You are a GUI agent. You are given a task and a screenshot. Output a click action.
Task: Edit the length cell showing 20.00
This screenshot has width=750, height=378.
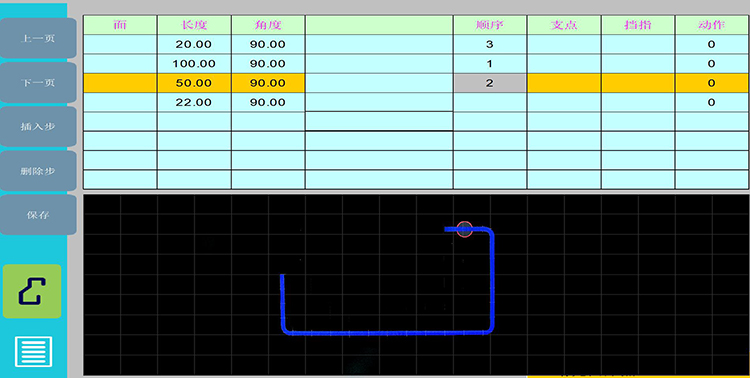pyautogui.click(x=194, y=44)
